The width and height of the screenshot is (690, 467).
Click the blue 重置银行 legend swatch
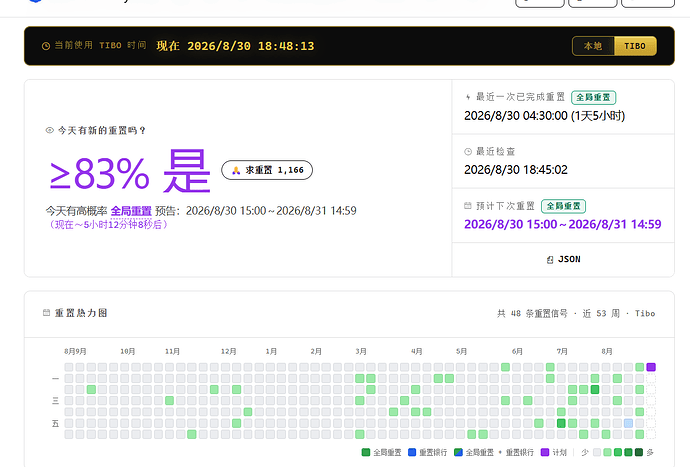pyautogui.click(x=412, y=452)
